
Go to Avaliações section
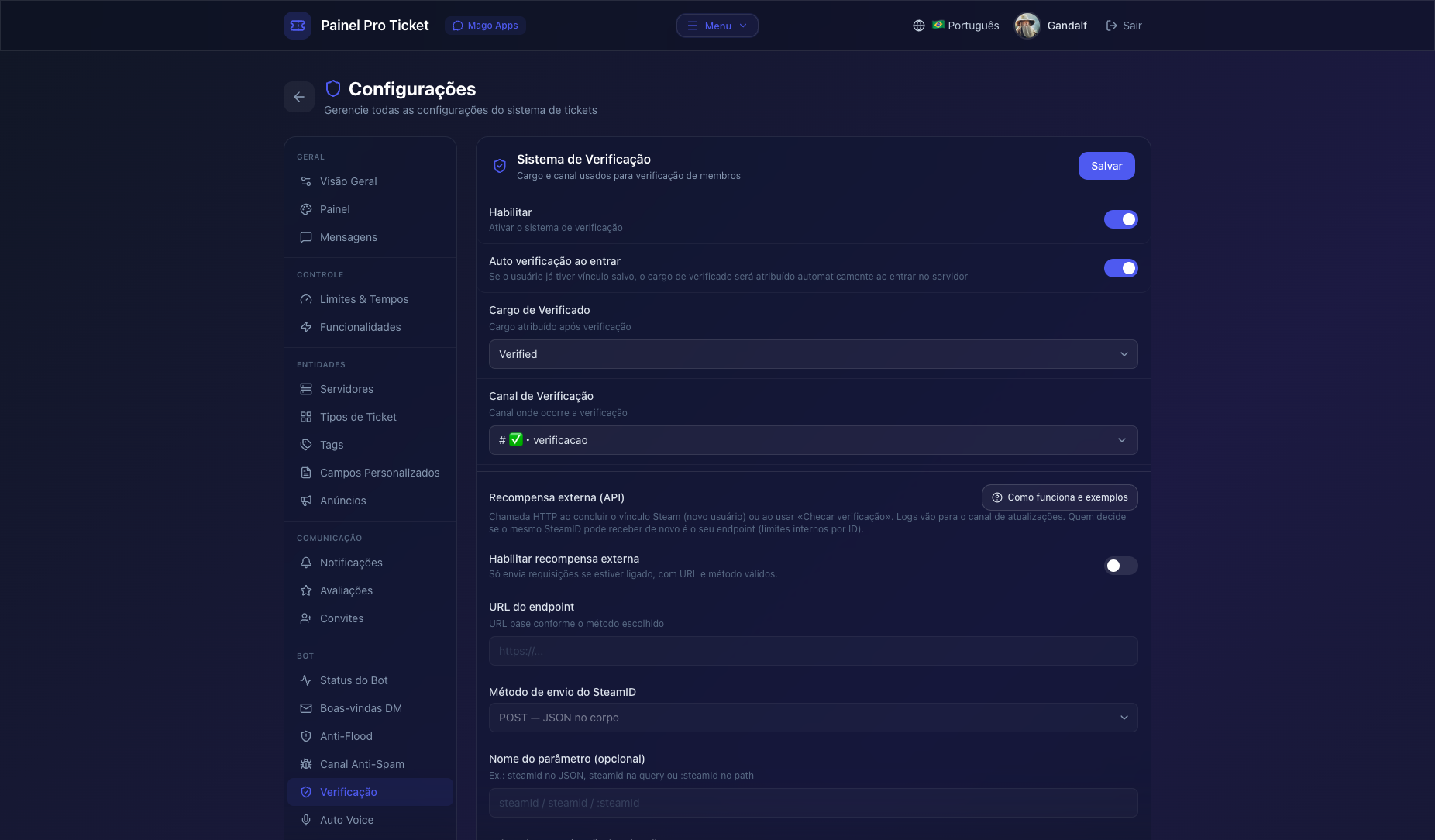tap(370, 590)
